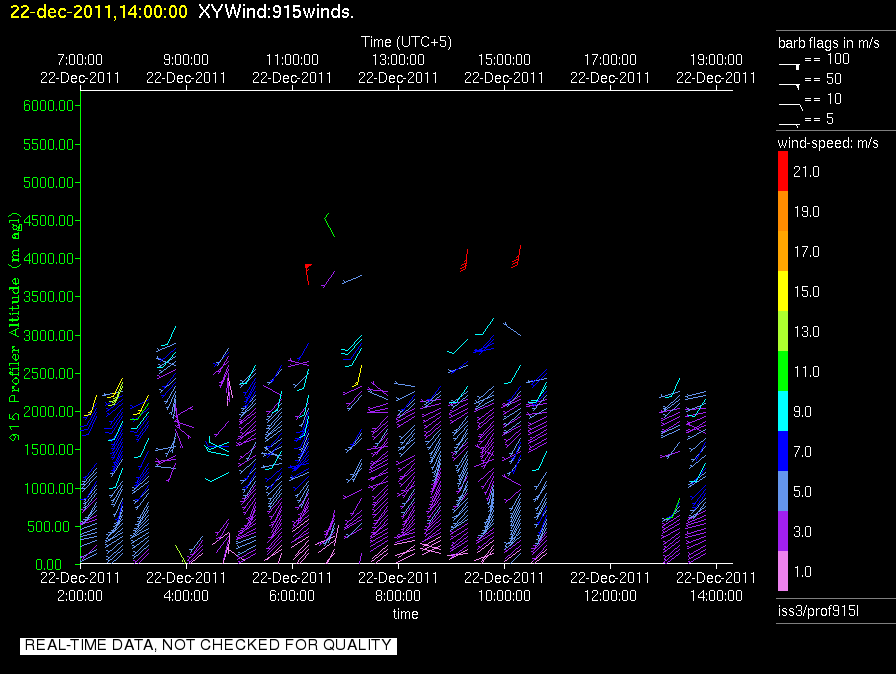896x674 pixels.
Task: Click the yellow date-time header 22-dec-2011,14:00:00
Action: [99, 12]
